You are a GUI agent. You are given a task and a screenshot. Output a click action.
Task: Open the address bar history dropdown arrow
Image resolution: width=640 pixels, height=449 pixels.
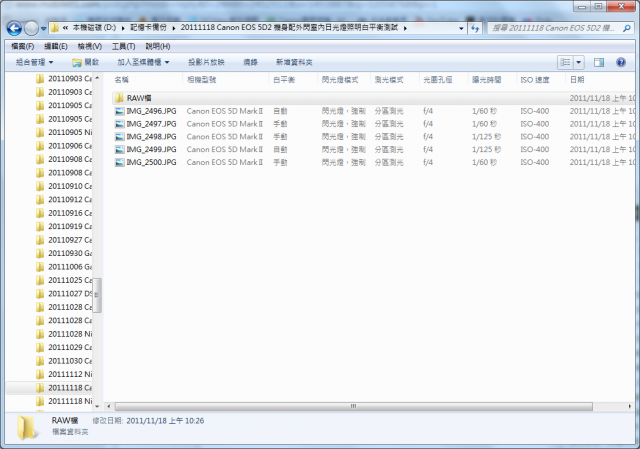[x=461, y=28]
